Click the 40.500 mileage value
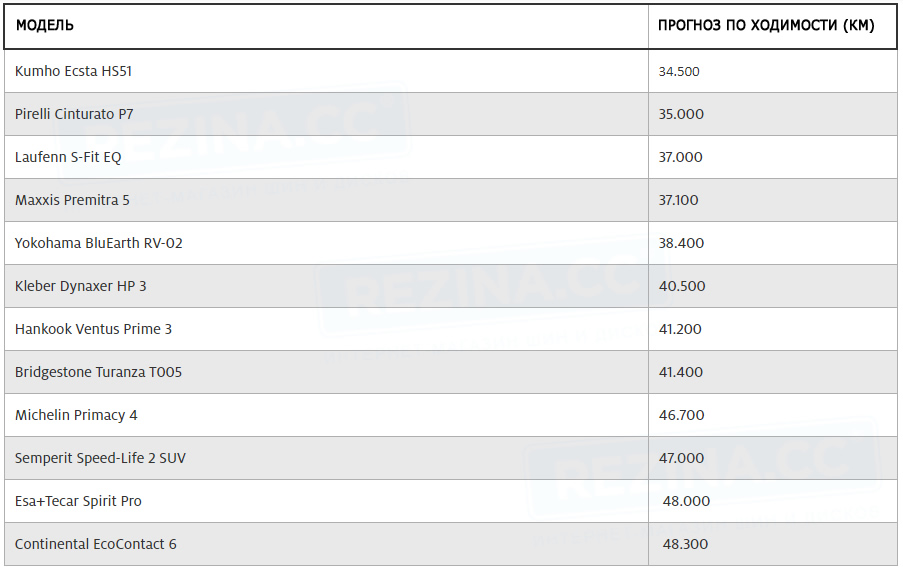Screen dimensions: 903x572 click(682, 286)
